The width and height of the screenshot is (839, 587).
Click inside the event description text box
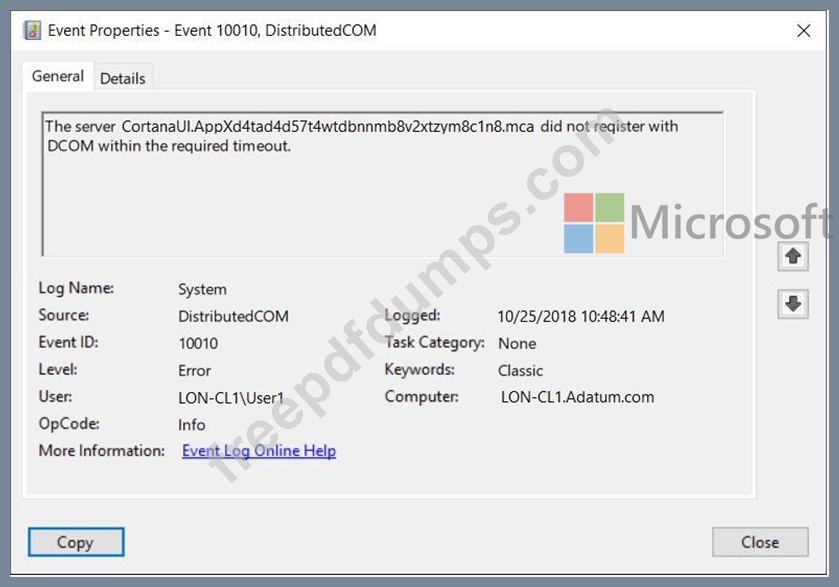383,184
